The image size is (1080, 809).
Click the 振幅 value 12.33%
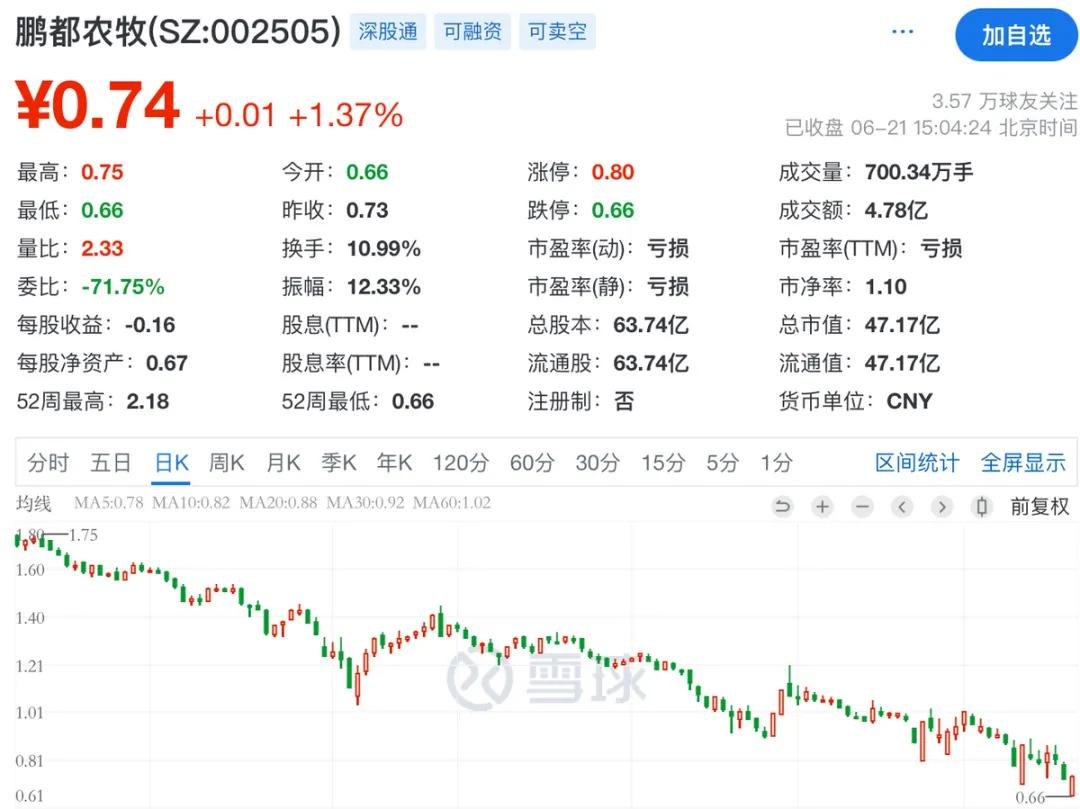coord(384,286)
